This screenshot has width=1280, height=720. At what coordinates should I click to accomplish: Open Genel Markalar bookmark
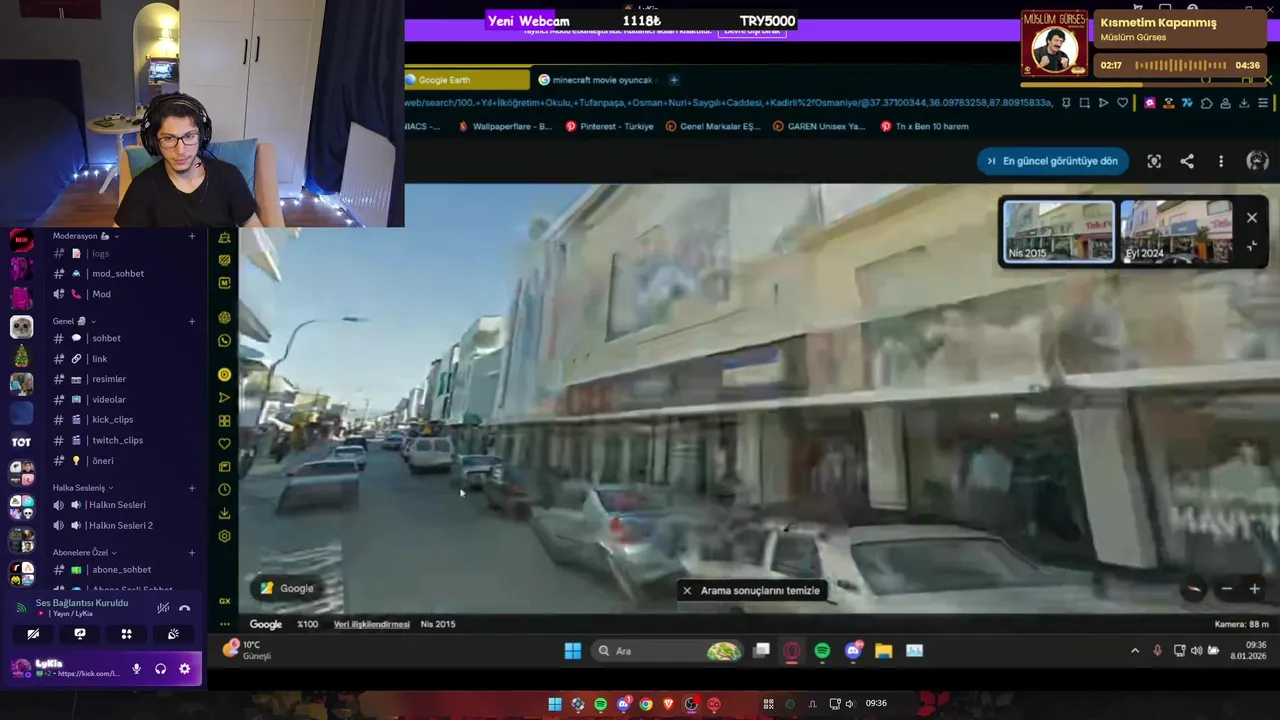pos(712,126)
